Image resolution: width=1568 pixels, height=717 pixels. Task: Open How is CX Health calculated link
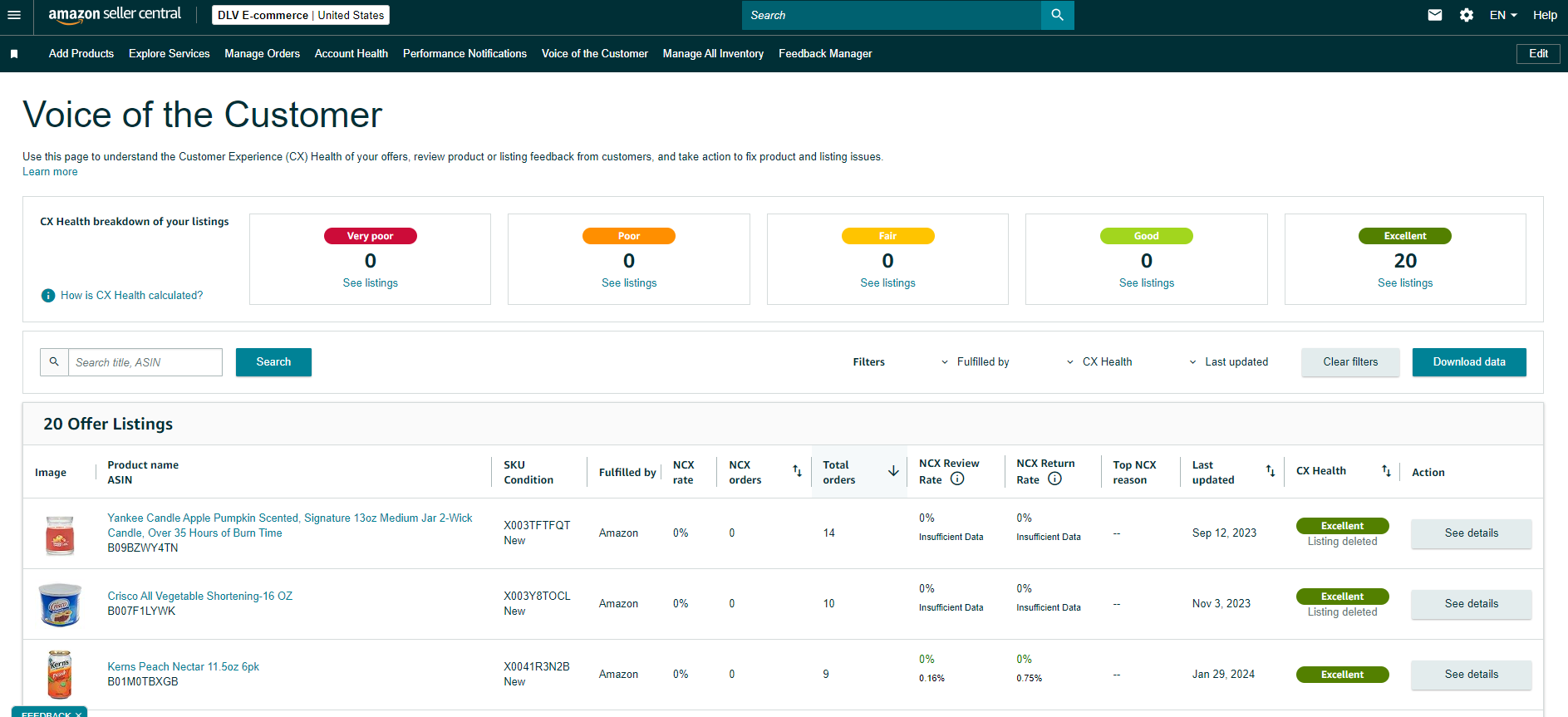pyautogui.click(x=131, y=296)
